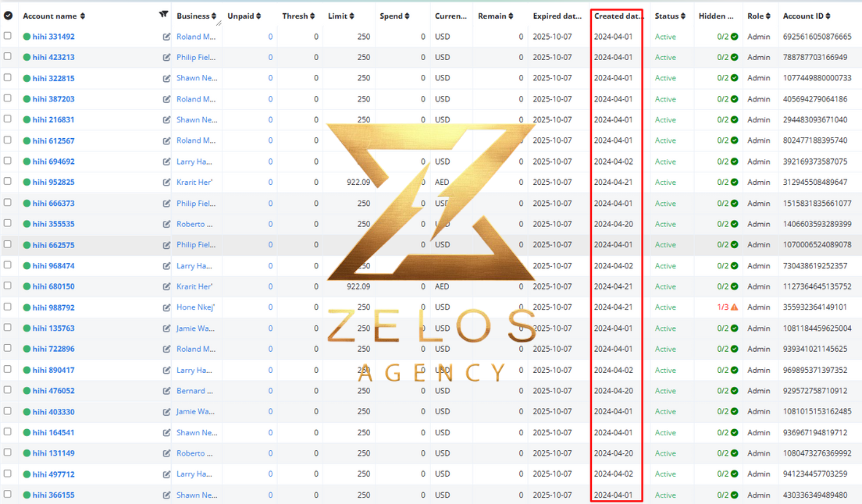Click edit icon for hihi 497712
Screen dimensions: 862x504
click(x=166, y=474)
